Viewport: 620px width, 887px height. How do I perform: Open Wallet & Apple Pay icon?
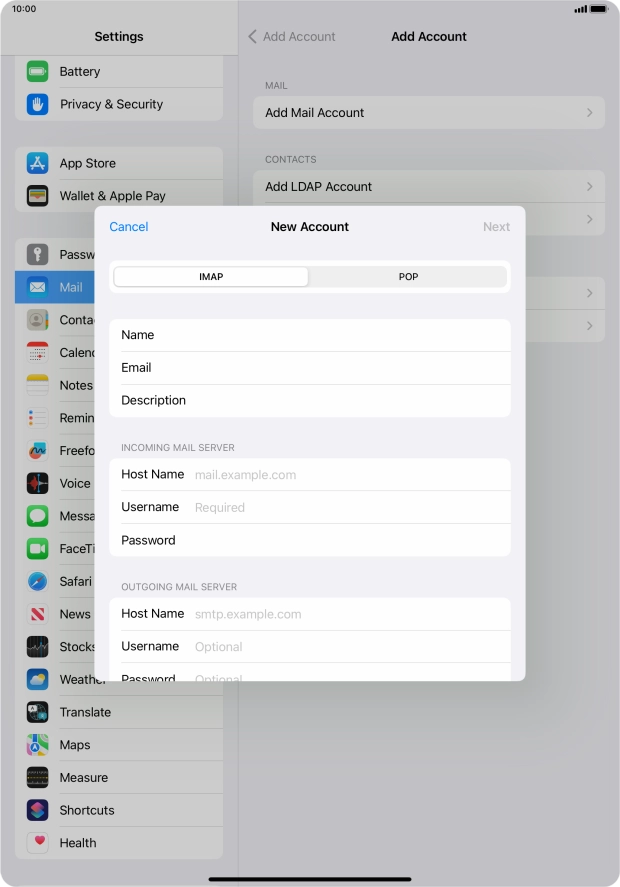[38, 196]
